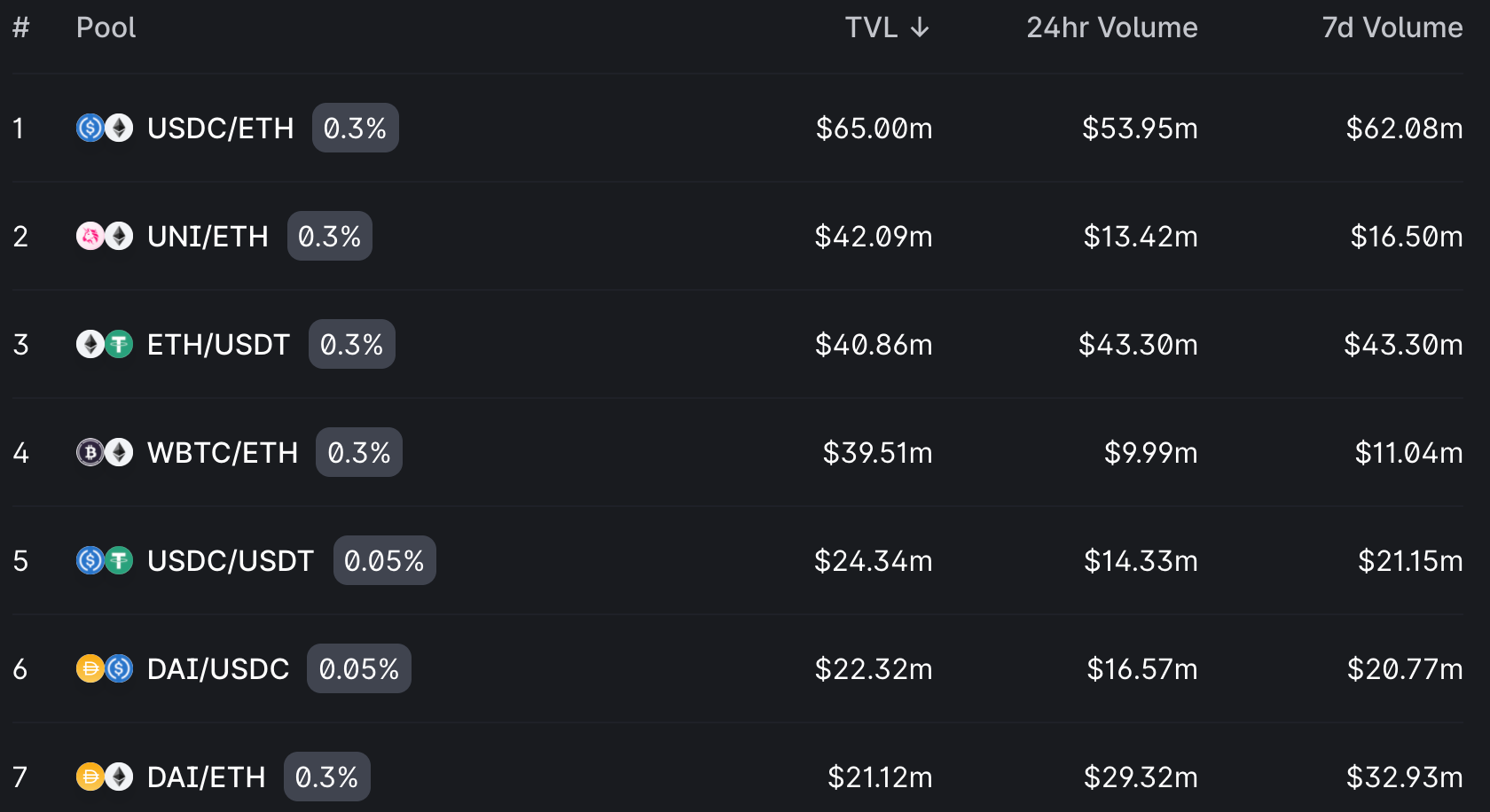This screenshot has height=812, width=1490.
Task: Open the WBTC/ETH pool link
Action: click(x=223, y=453)
